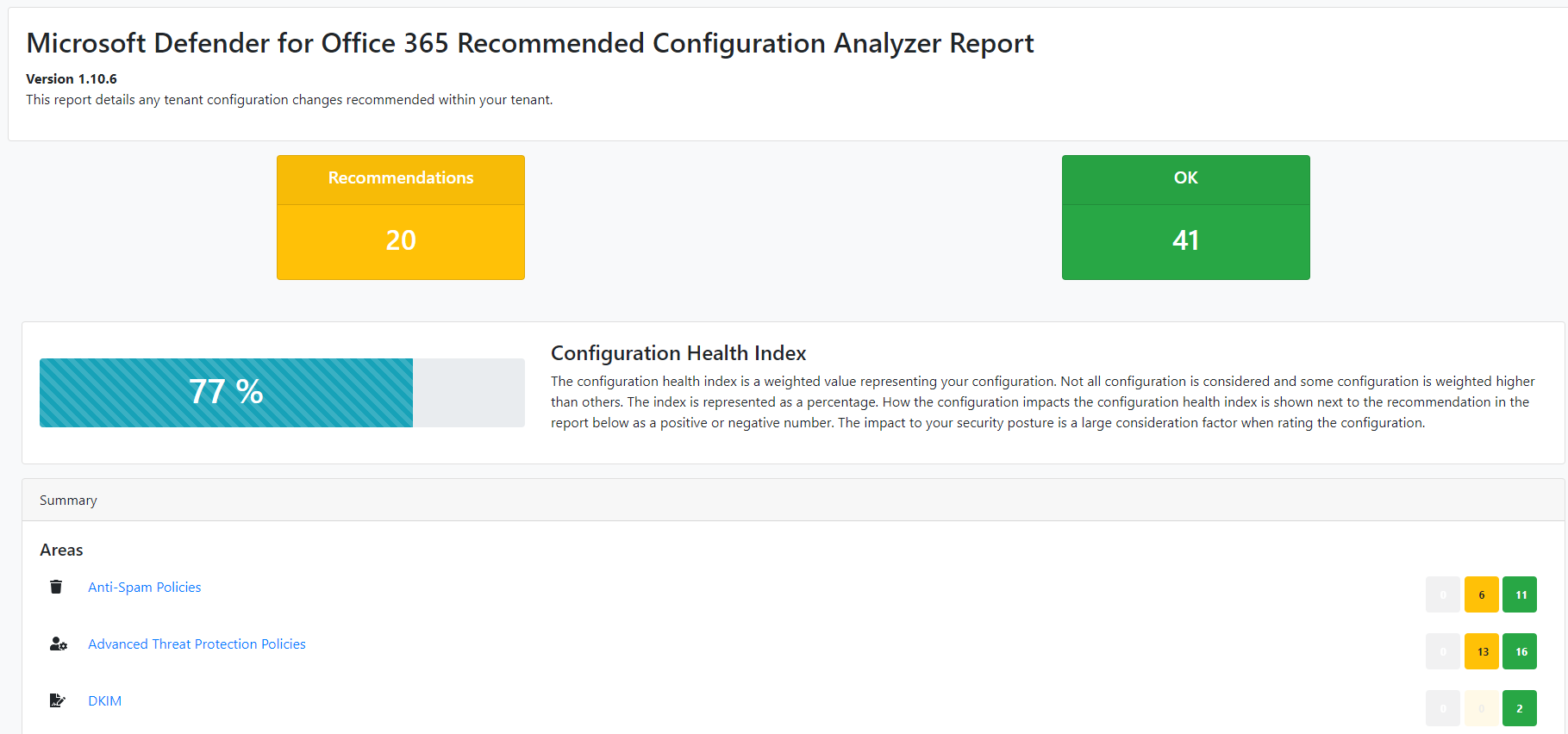Click the signature icon beside DKIM
Image resolution: width=1568 pixels, height=734 pixels.
57,700
